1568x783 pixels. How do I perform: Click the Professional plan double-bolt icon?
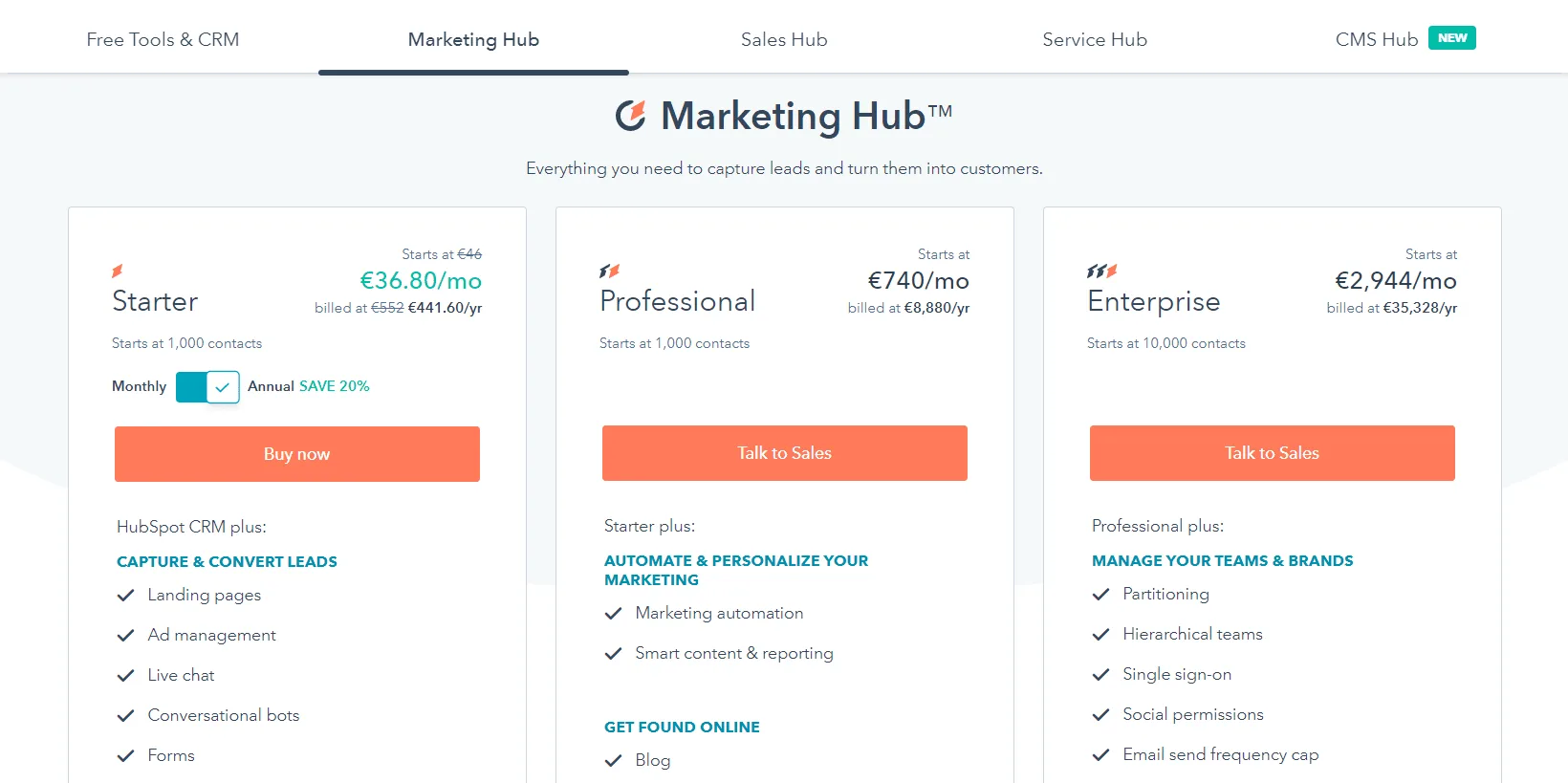[609, 272]
